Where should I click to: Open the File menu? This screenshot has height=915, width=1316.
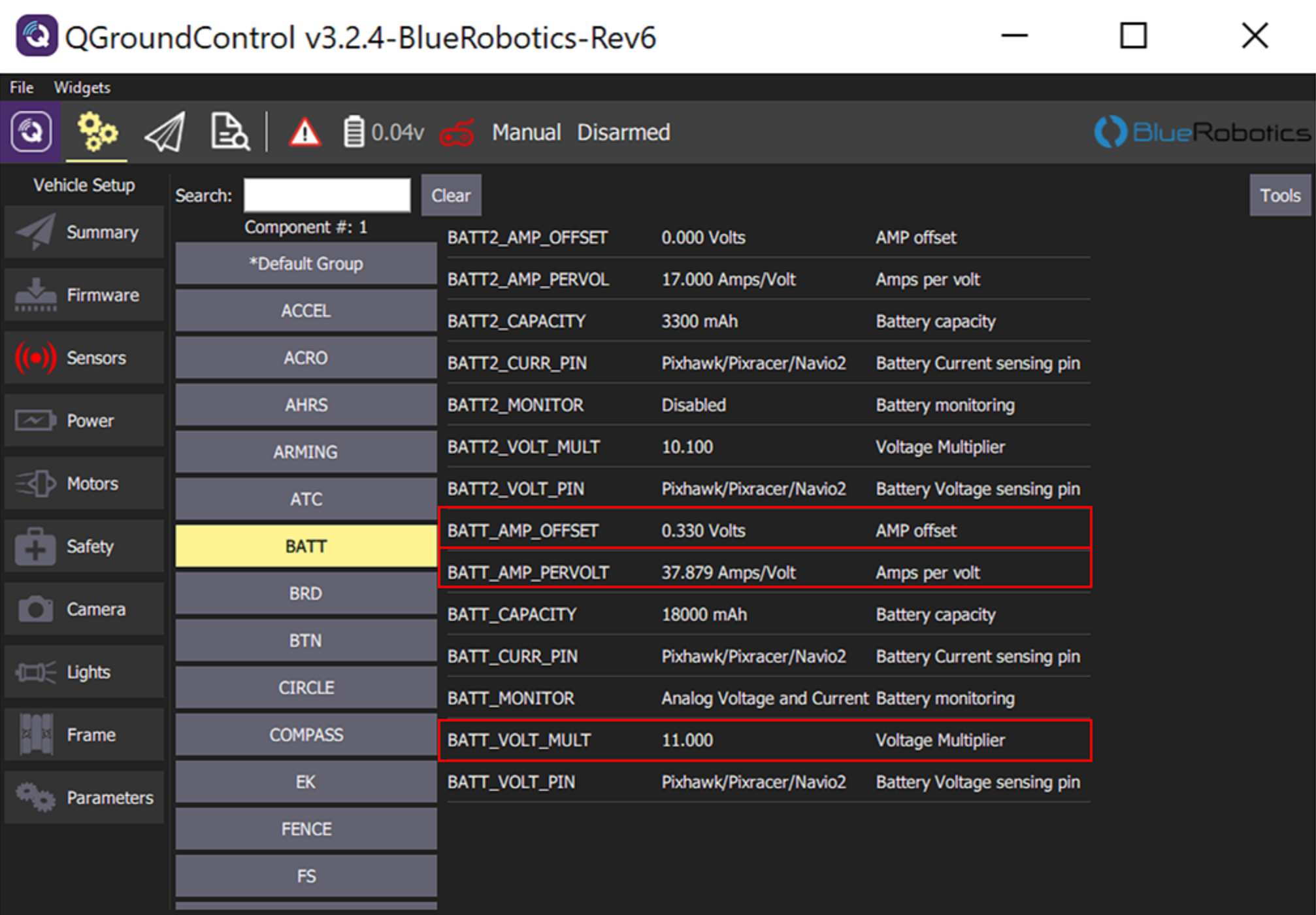22,88
